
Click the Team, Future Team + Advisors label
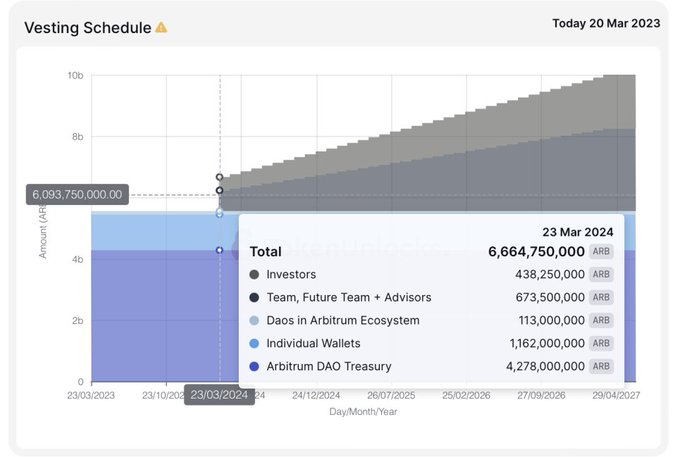point(349,297)
